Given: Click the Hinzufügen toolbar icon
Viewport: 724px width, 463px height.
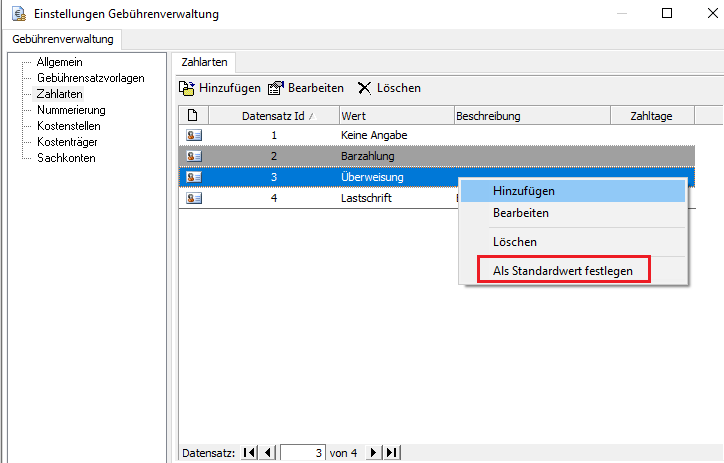Looking at the screenshot, I should pyautogui.click(x=187, y=88).
